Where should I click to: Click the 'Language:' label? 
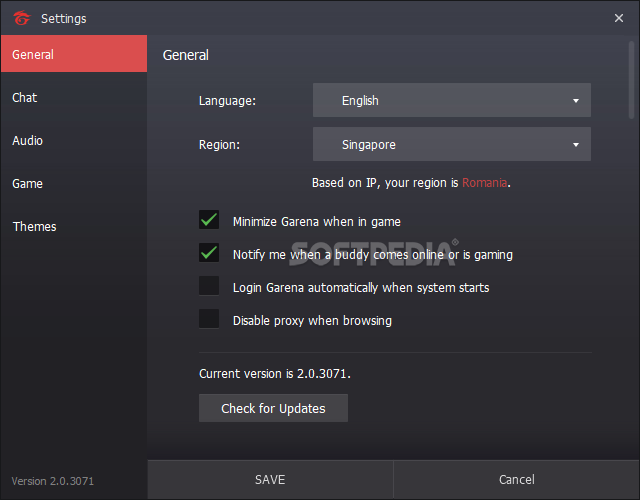pos(227,101)
